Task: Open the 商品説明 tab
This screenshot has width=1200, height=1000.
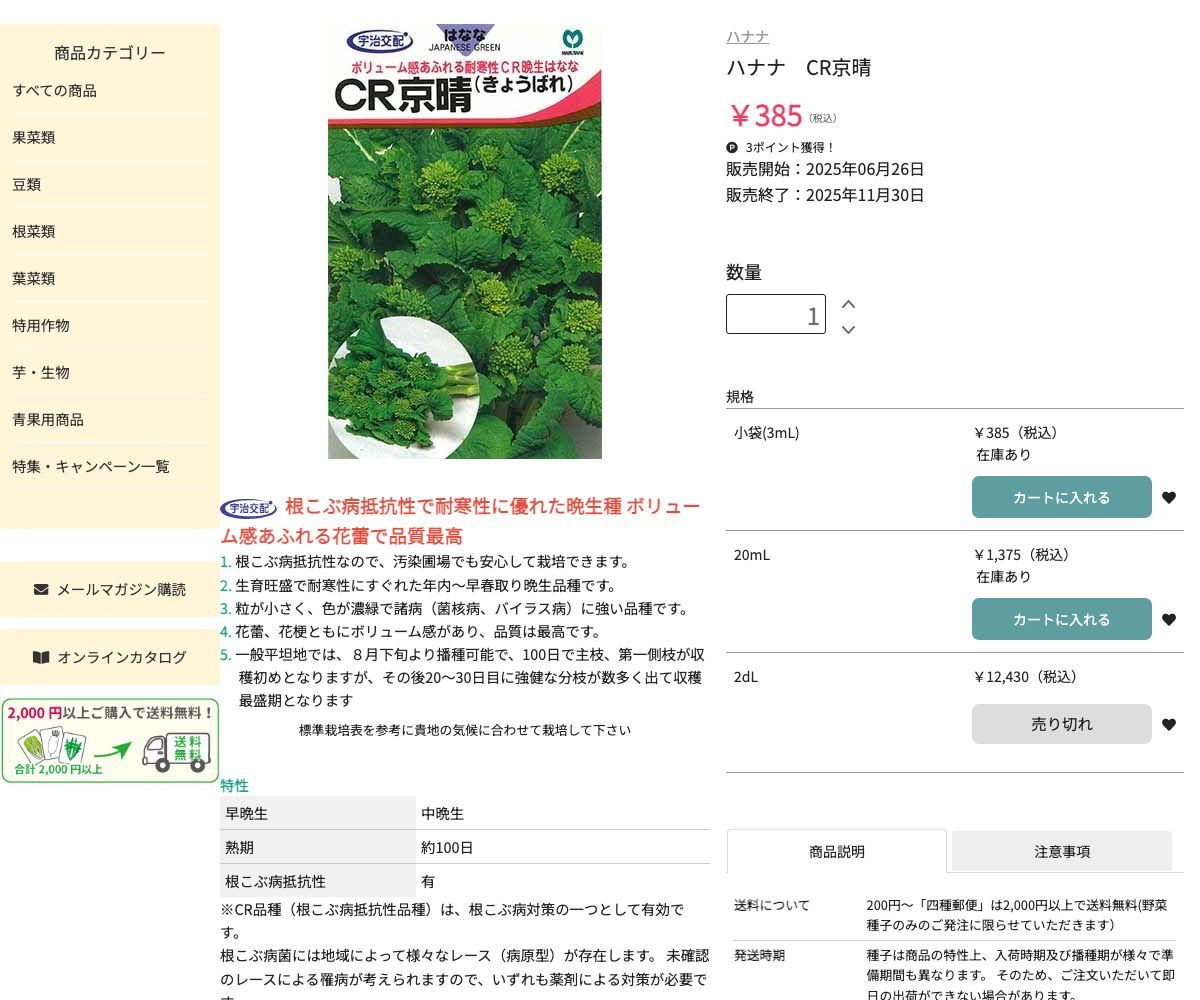Action: [x=837, y=851]
